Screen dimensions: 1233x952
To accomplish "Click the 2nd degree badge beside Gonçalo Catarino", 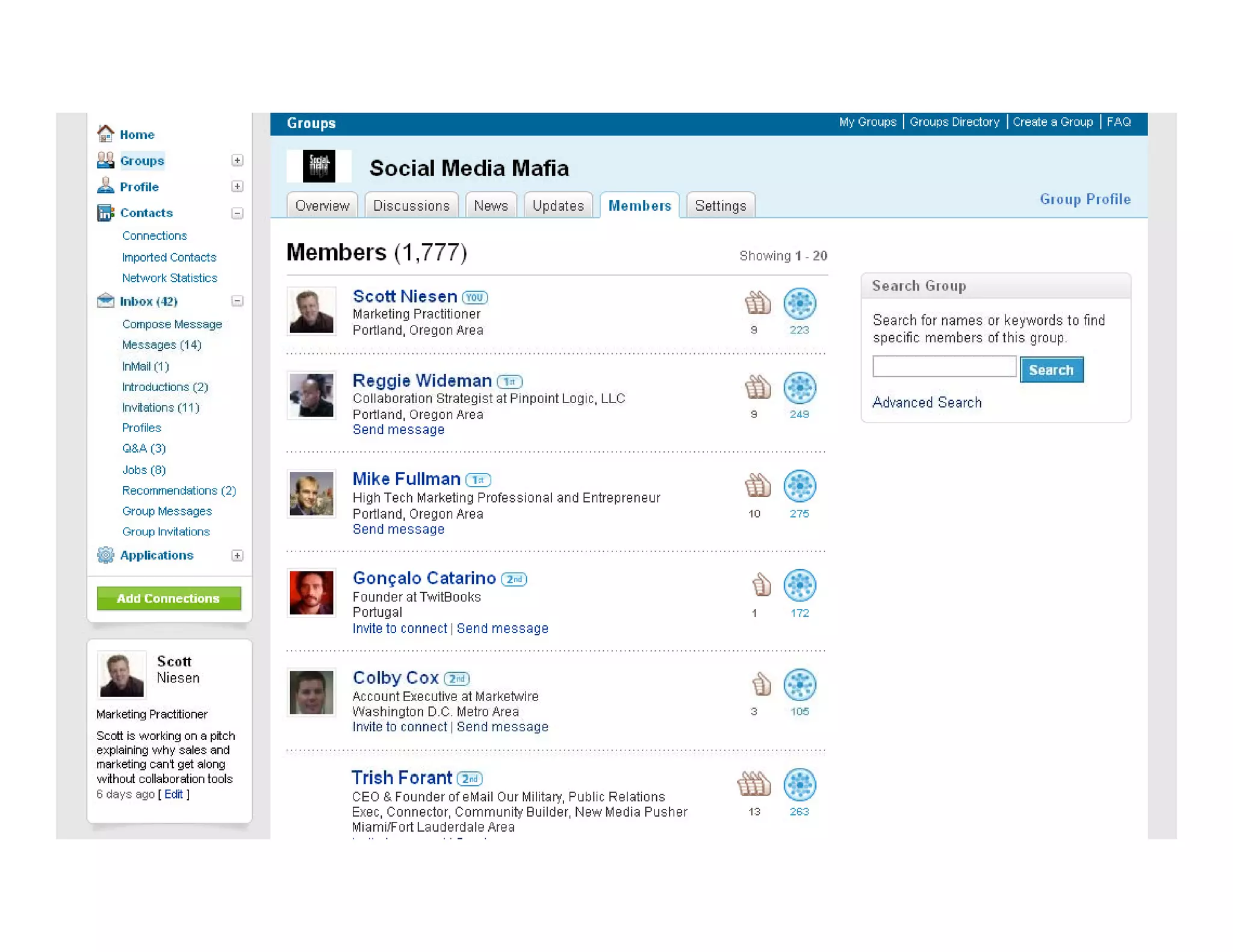I will coord(514,579).
